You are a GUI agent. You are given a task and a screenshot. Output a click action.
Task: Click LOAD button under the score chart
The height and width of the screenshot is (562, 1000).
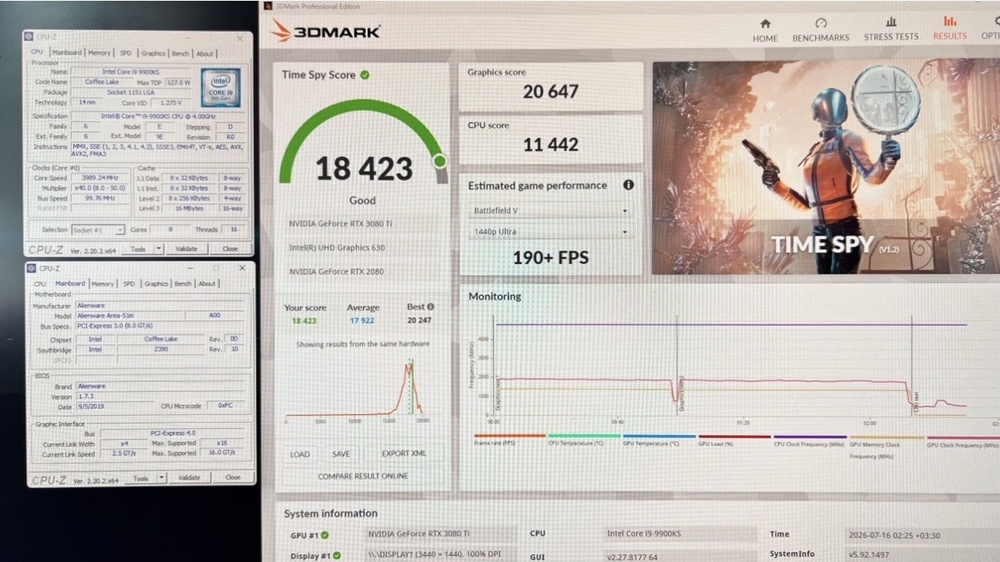(300, 454)
